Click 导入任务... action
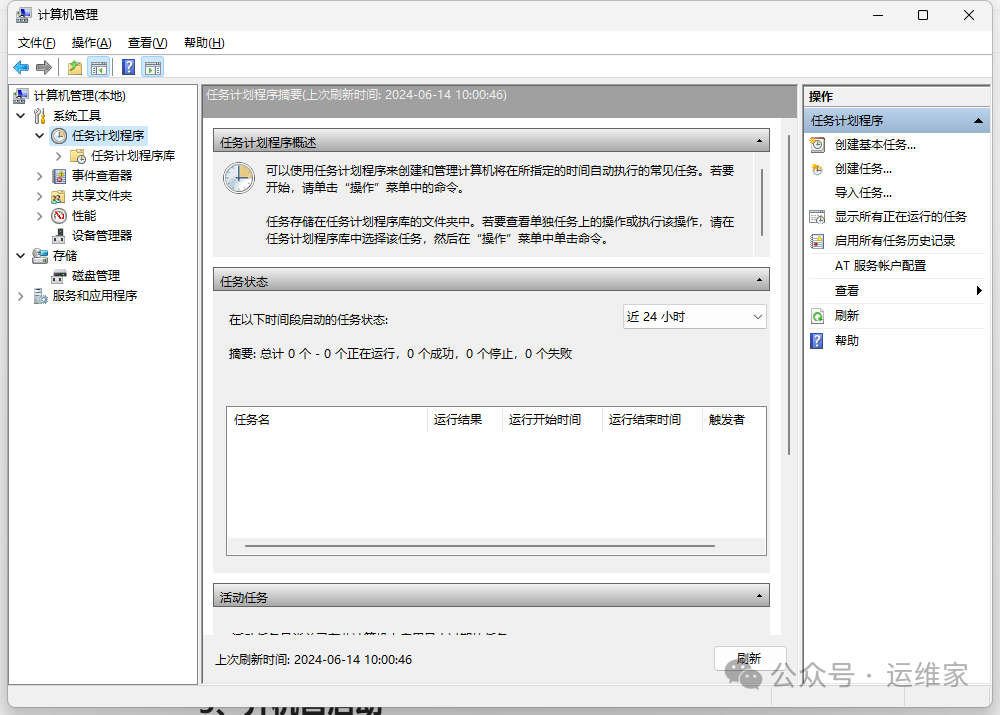 pos(863,193)
